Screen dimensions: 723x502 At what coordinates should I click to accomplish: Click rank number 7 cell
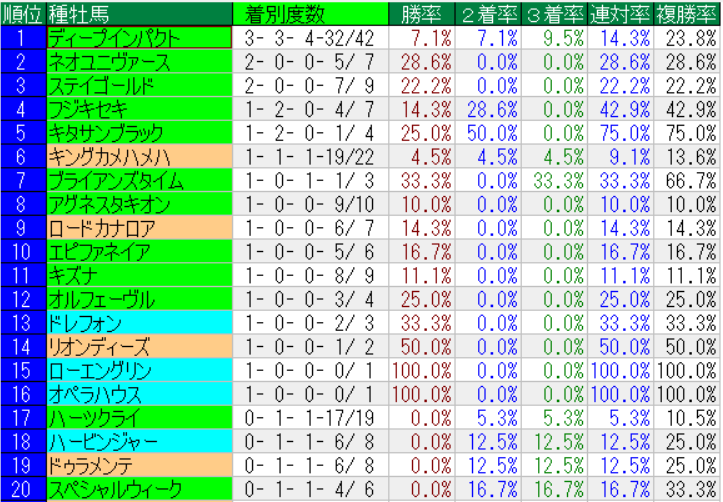(x=24, y=180)
